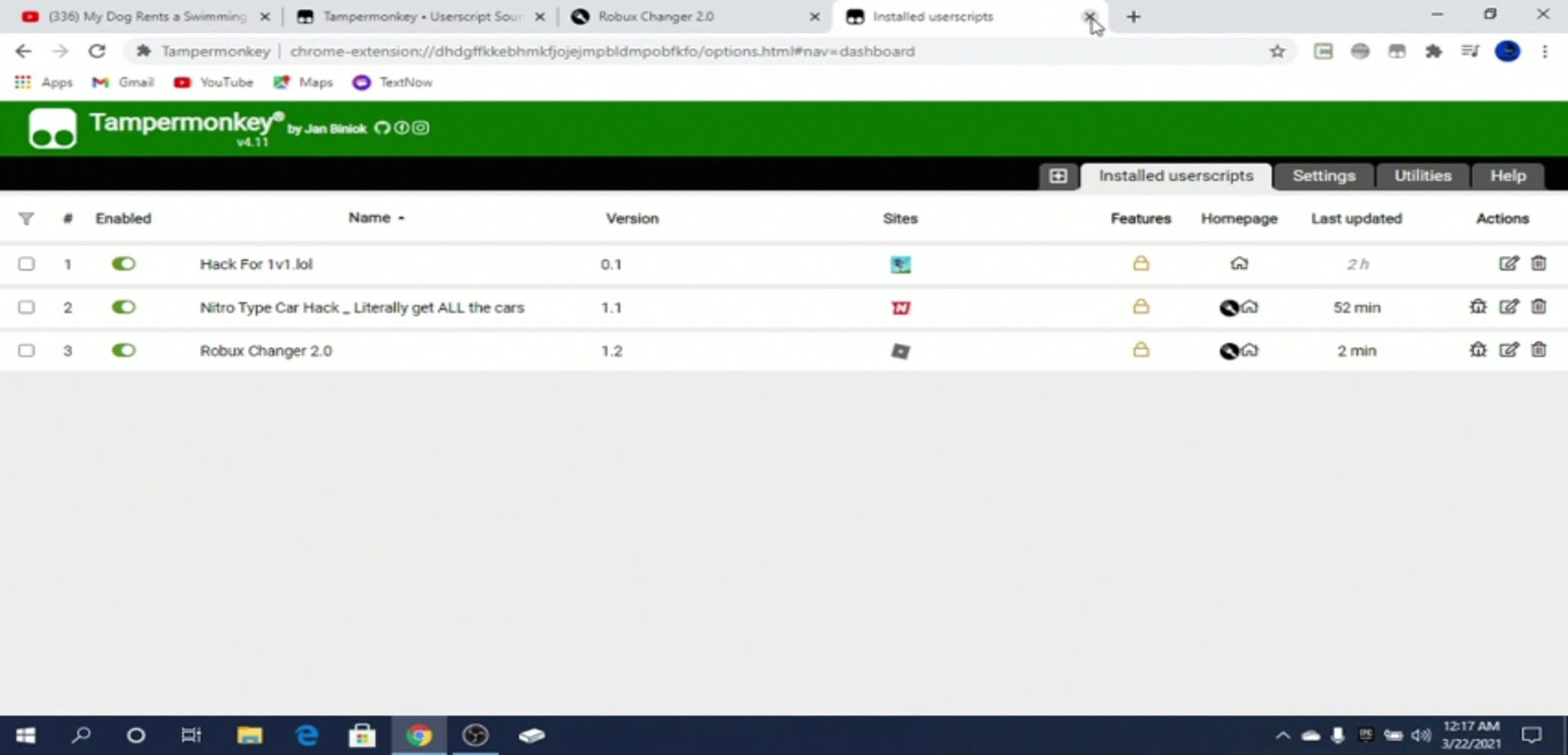
Task: Click the lock feature icon for Robux Changer 2.0
Action: click(x=1141, y=350)
